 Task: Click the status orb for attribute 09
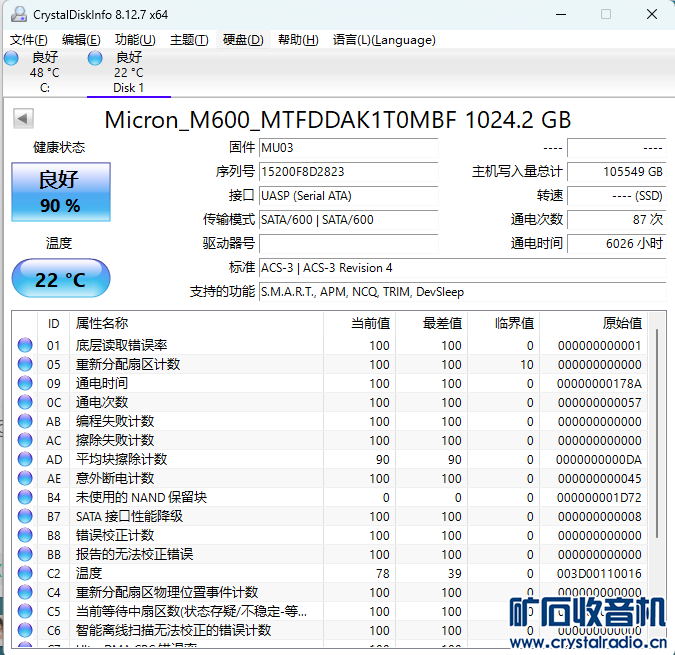25,383
